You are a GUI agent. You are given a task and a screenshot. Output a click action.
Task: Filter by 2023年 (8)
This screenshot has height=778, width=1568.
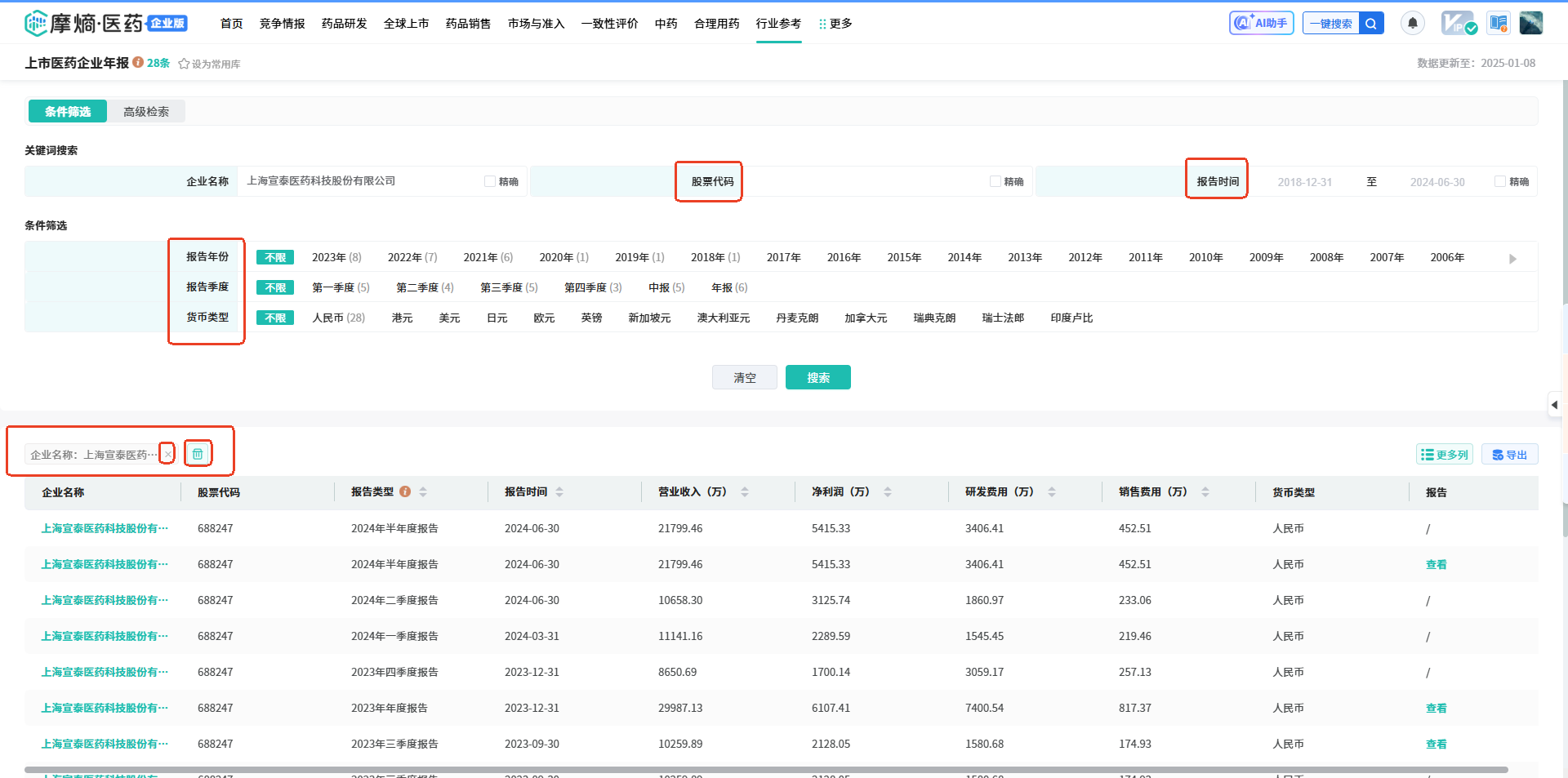(336, 257)
